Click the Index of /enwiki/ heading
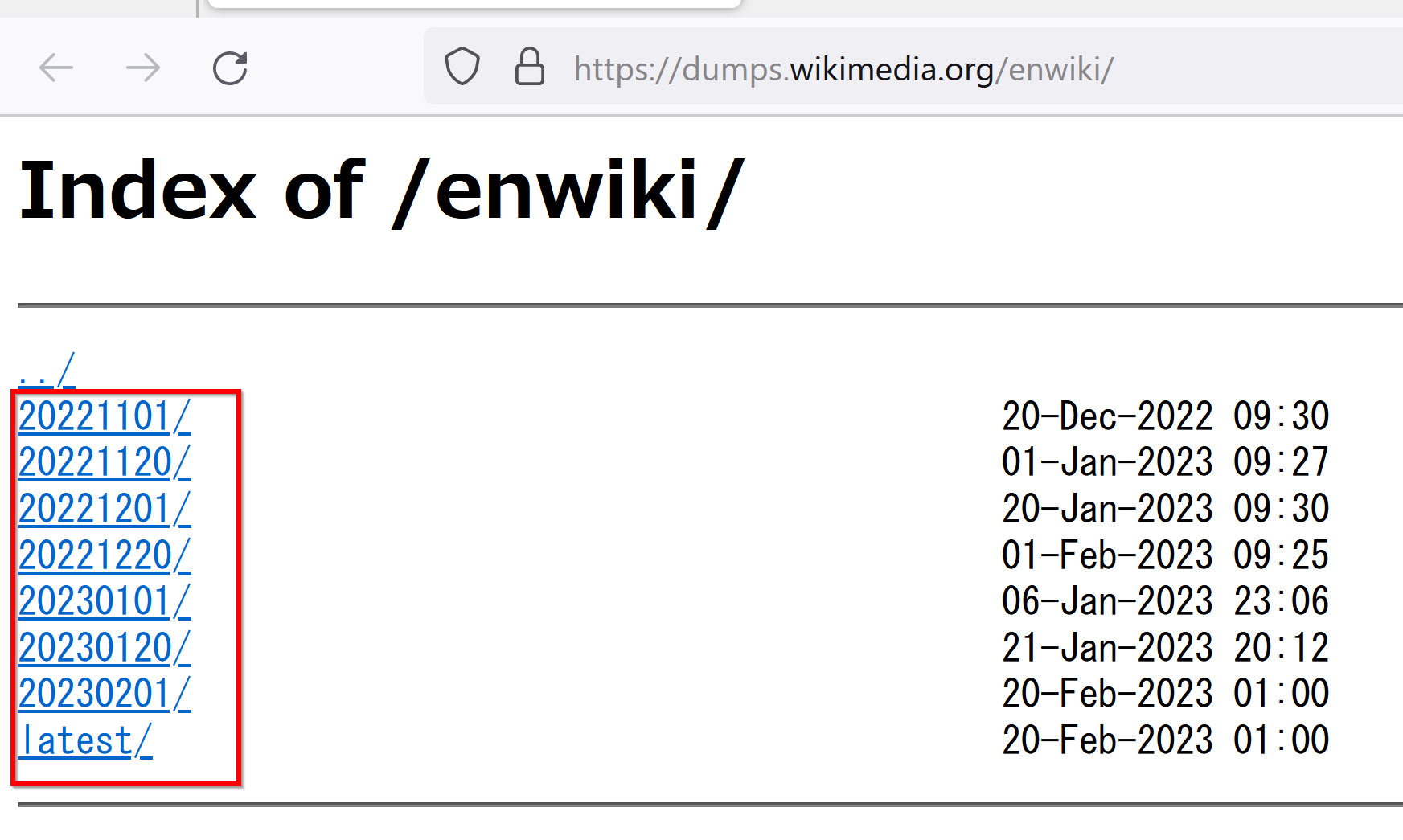 pos(382,191)
